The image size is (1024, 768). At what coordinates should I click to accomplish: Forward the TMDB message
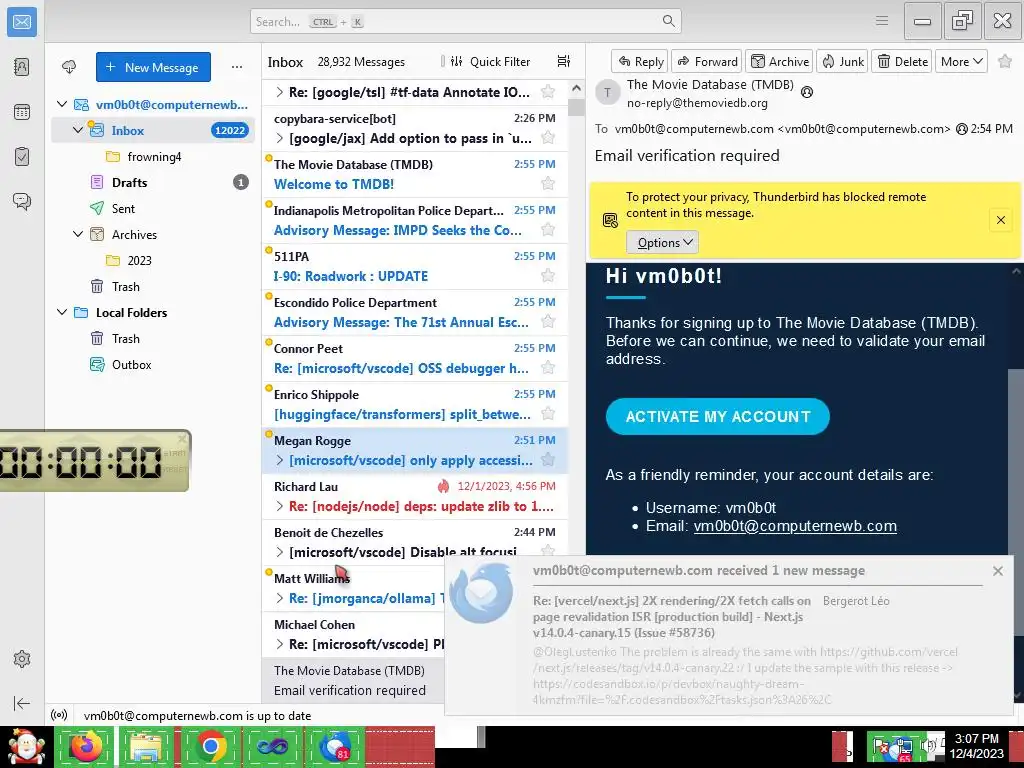[707, 61]
